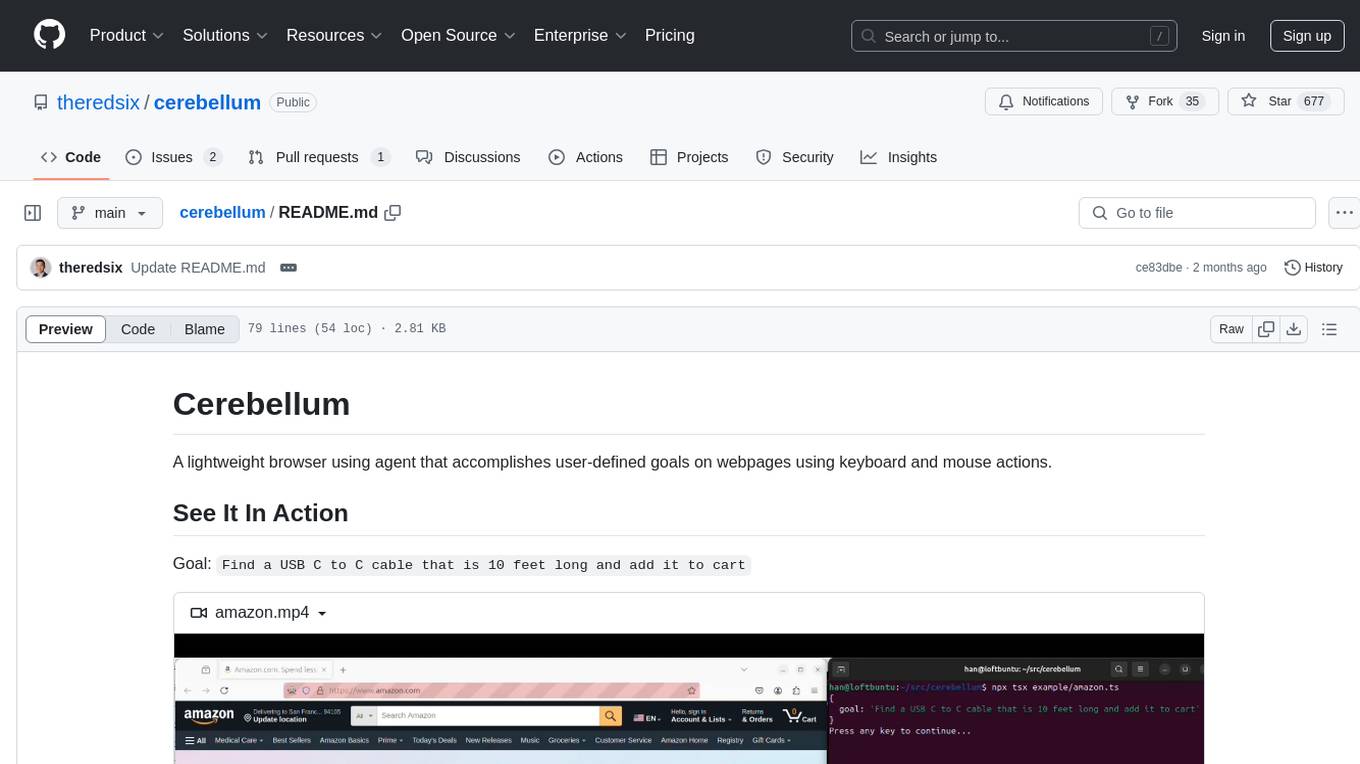Image resolution: width=1360 pixels, height=764 pixels.
Task: Click the '2 months ago' commit timestamp
Action: tap(1230, 268)
